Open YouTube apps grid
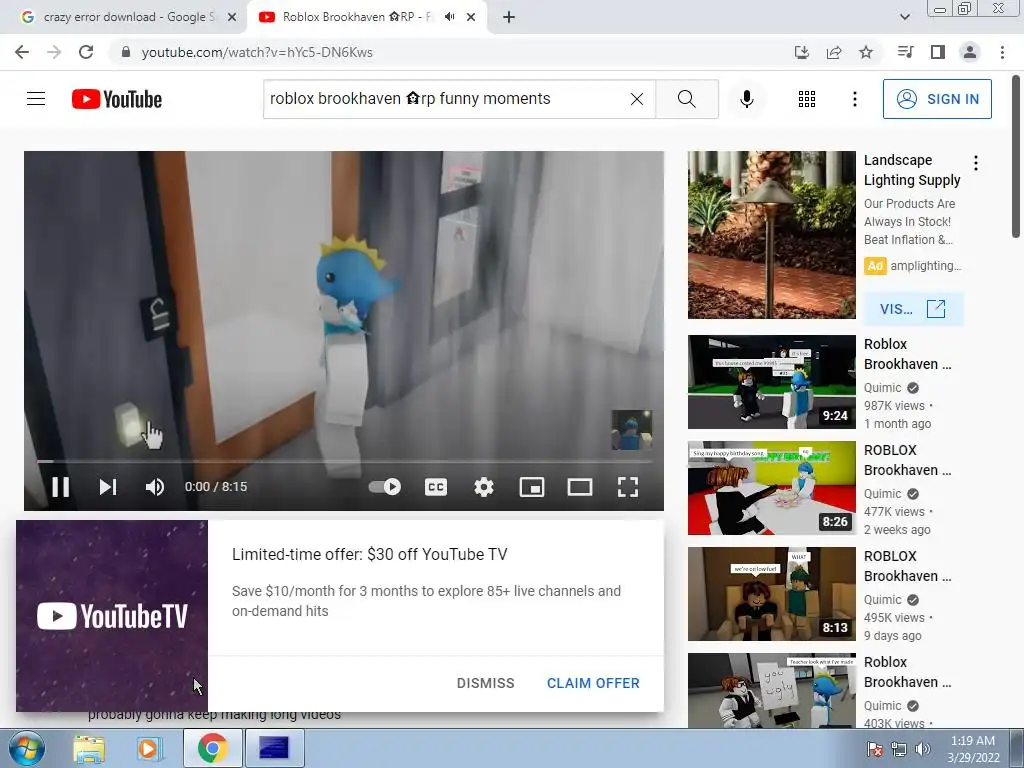The image size is (1024, 768). 807,99
